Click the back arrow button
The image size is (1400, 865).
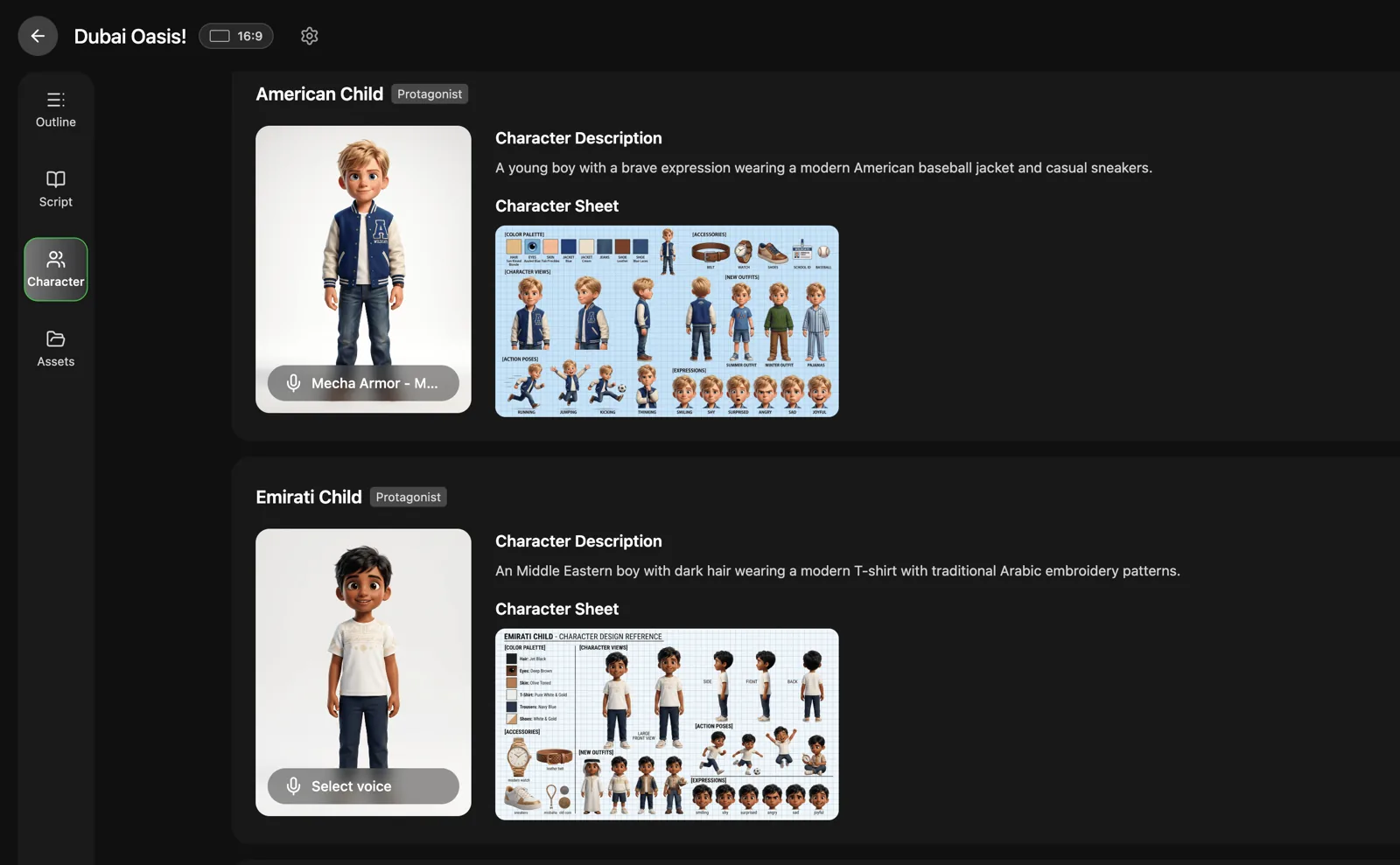coord(38,36)
